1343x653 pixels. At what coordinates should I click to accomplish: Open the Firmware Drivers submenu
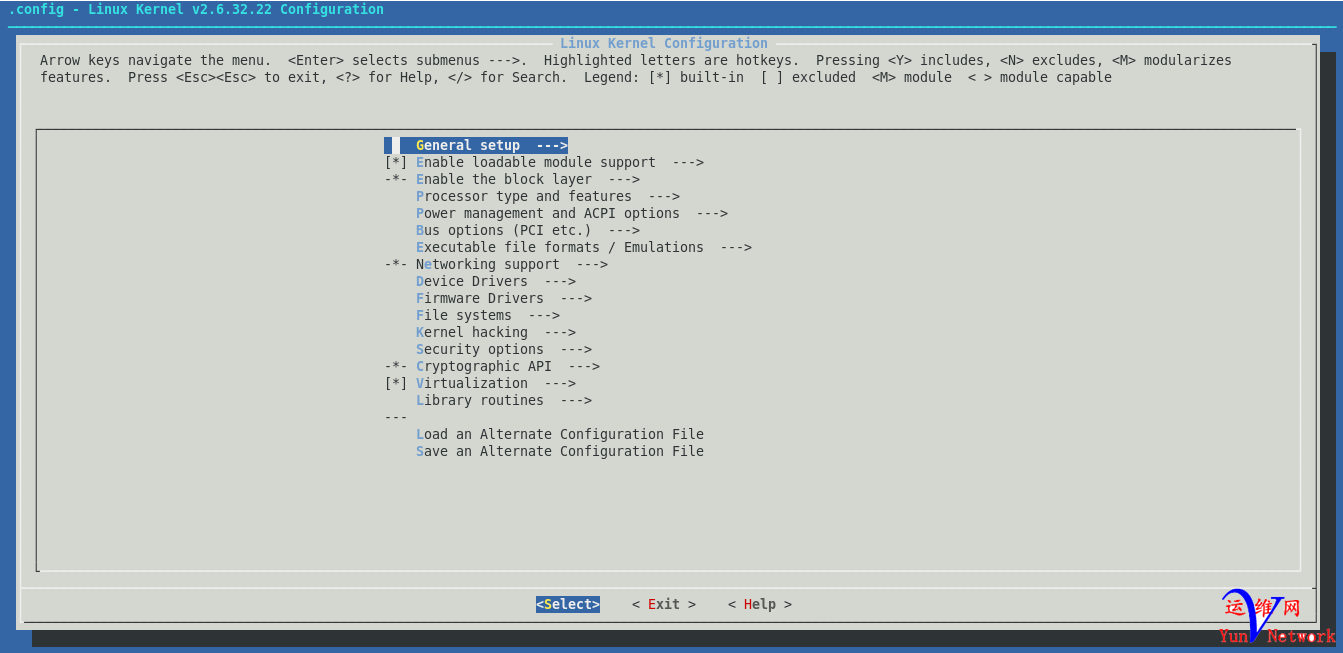point(504,298)
